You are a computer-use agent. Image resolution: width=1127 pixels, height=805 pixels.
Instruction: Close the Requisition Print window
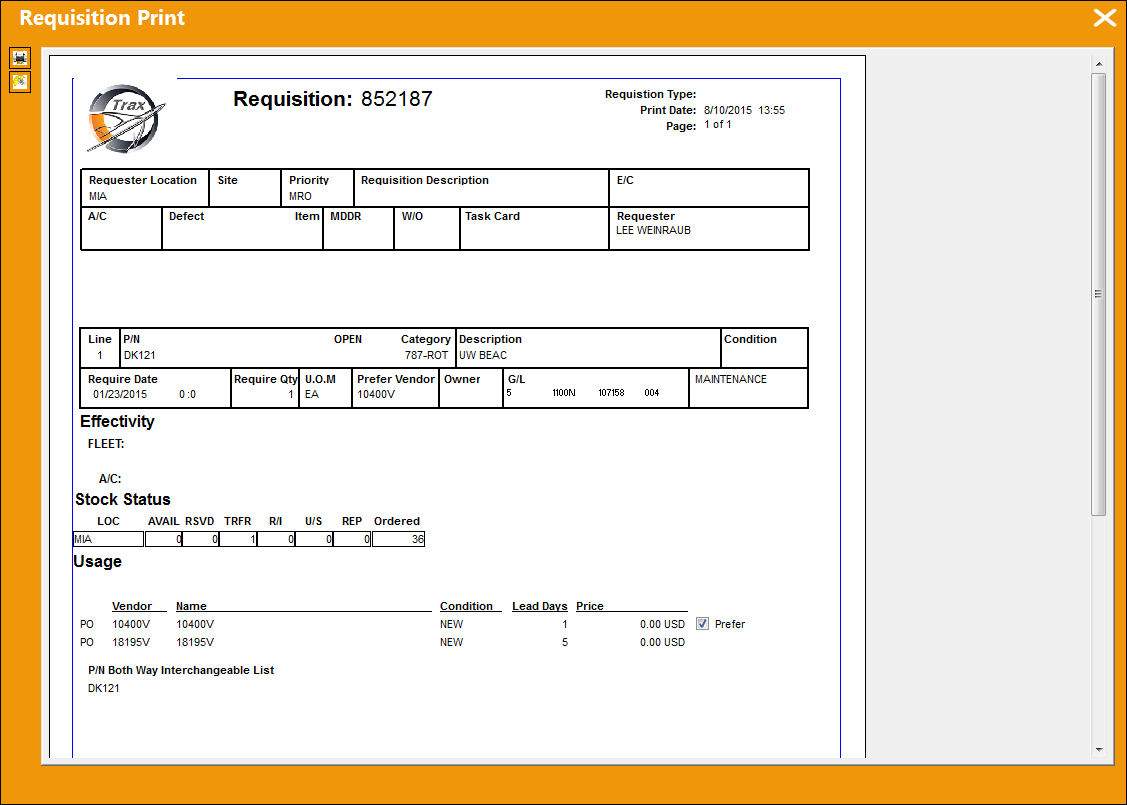(1104, 18)
